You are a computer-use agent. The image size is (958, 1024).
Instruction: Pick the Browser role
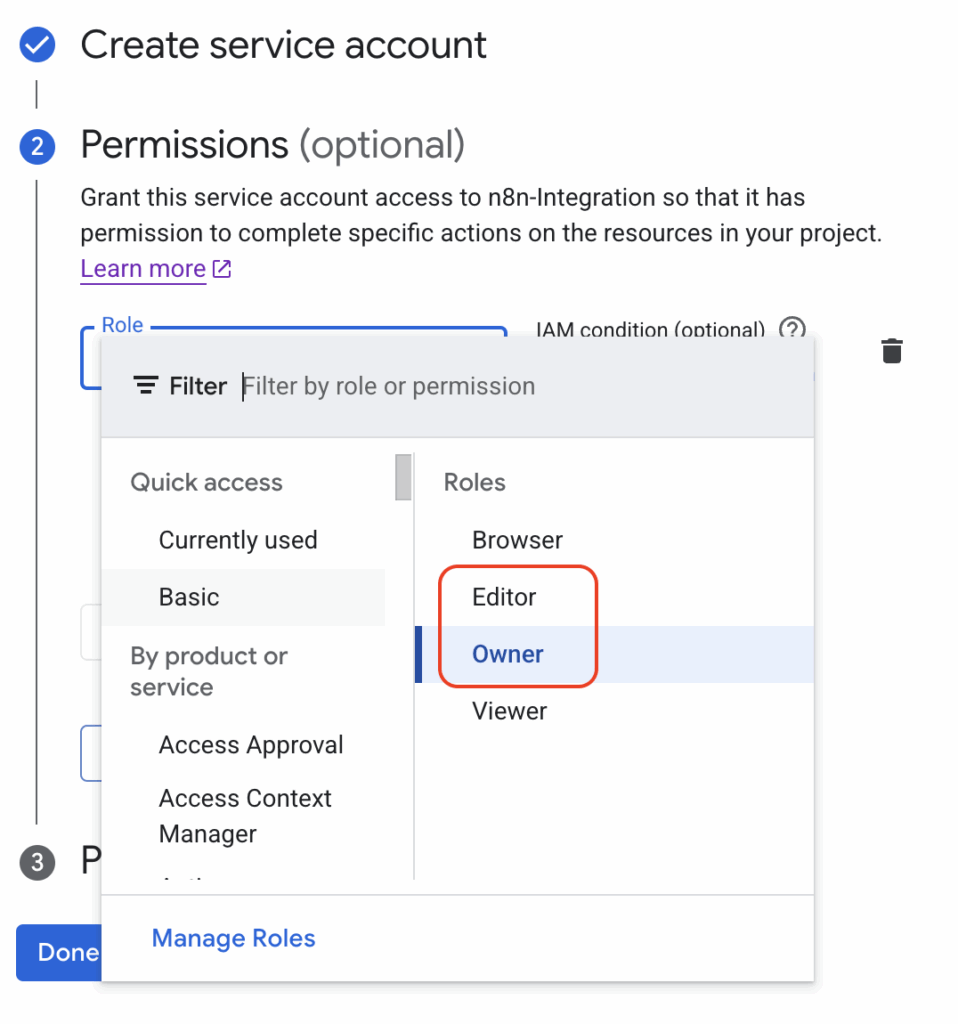pyautogui.click(x=517, y=540)
